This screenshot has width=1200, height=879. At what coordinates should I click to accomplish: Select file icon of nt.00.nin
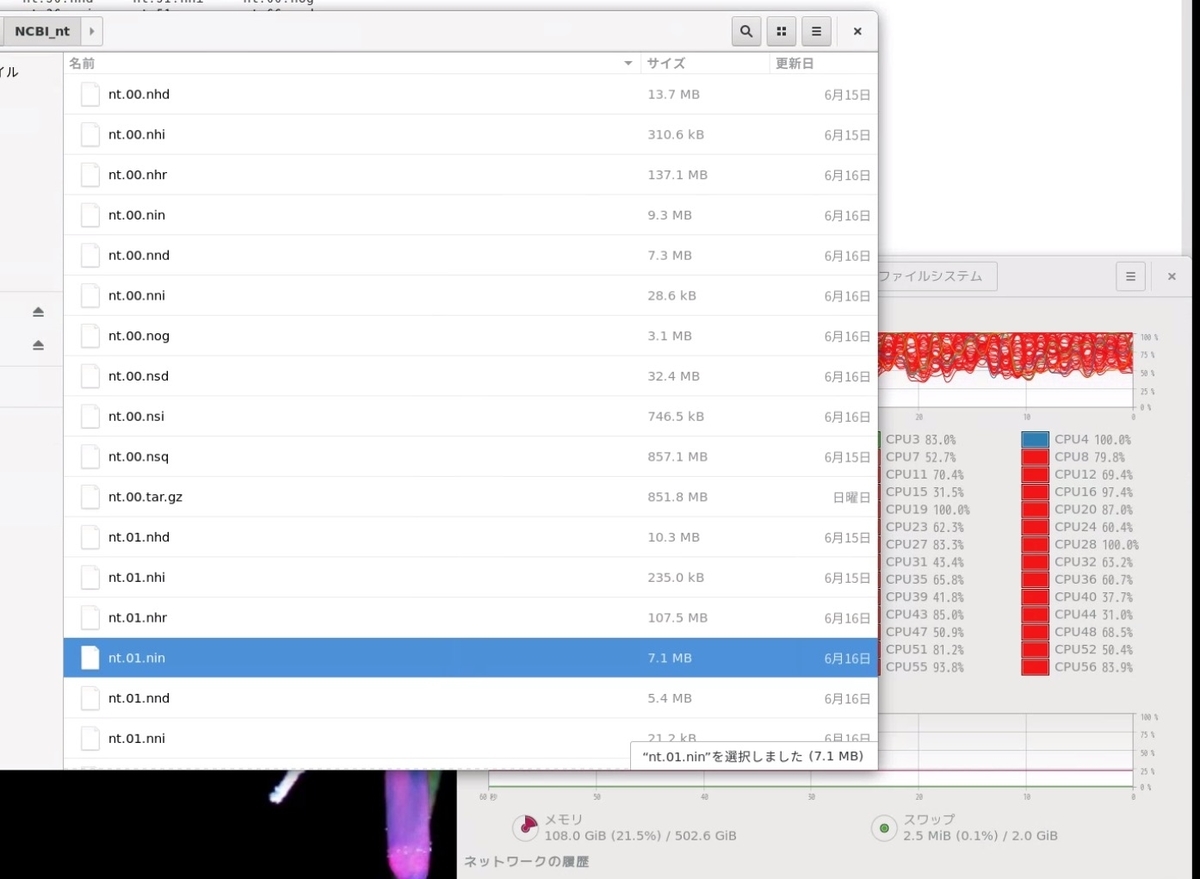90,215
